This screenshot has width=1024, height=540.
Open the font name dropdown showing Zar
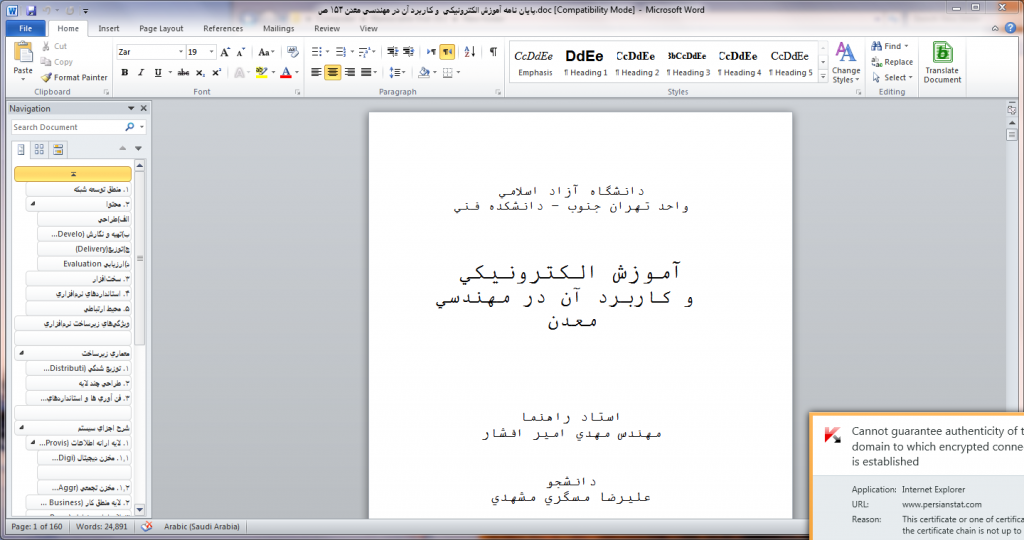pyautogui.click(x=150, y=51)
